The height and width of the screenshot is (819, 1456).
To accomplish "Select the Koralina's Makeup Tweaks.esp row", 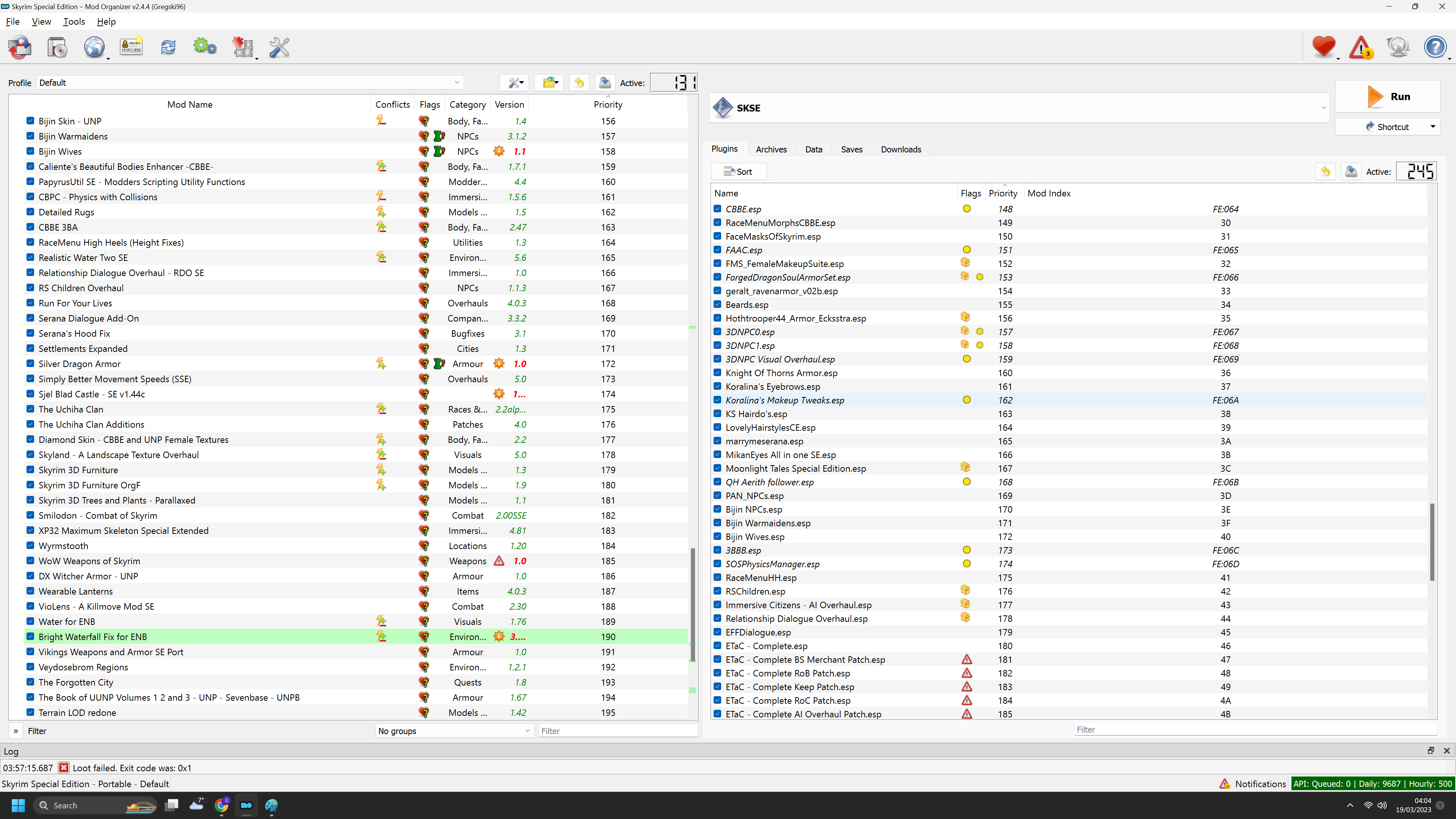I will point(1068,400).
